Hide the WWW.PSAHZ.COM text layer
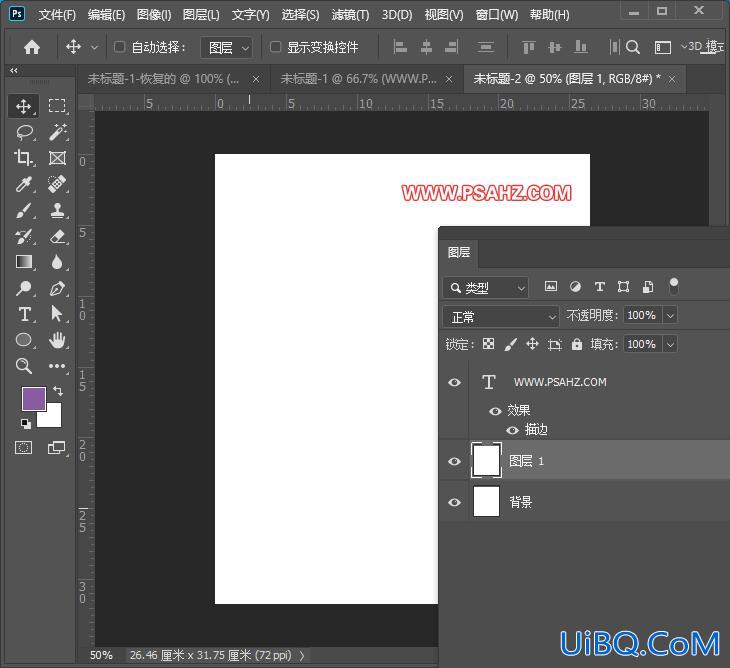This screenshot has width=730, height=668. pos(454,383)
